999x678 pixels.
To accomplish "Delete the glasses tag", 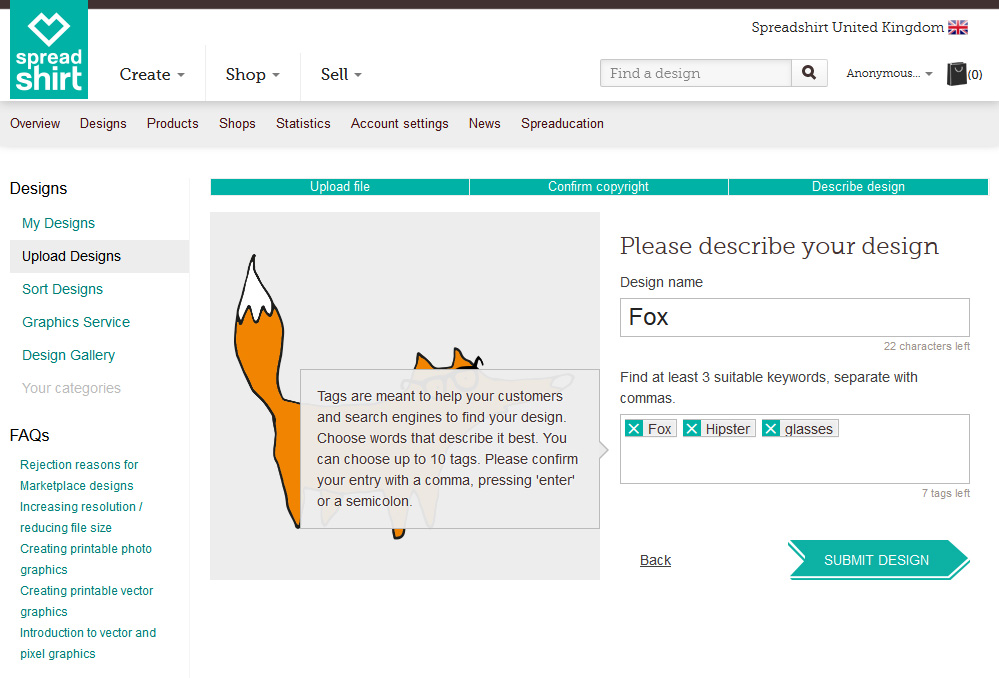I will point(771,429).
